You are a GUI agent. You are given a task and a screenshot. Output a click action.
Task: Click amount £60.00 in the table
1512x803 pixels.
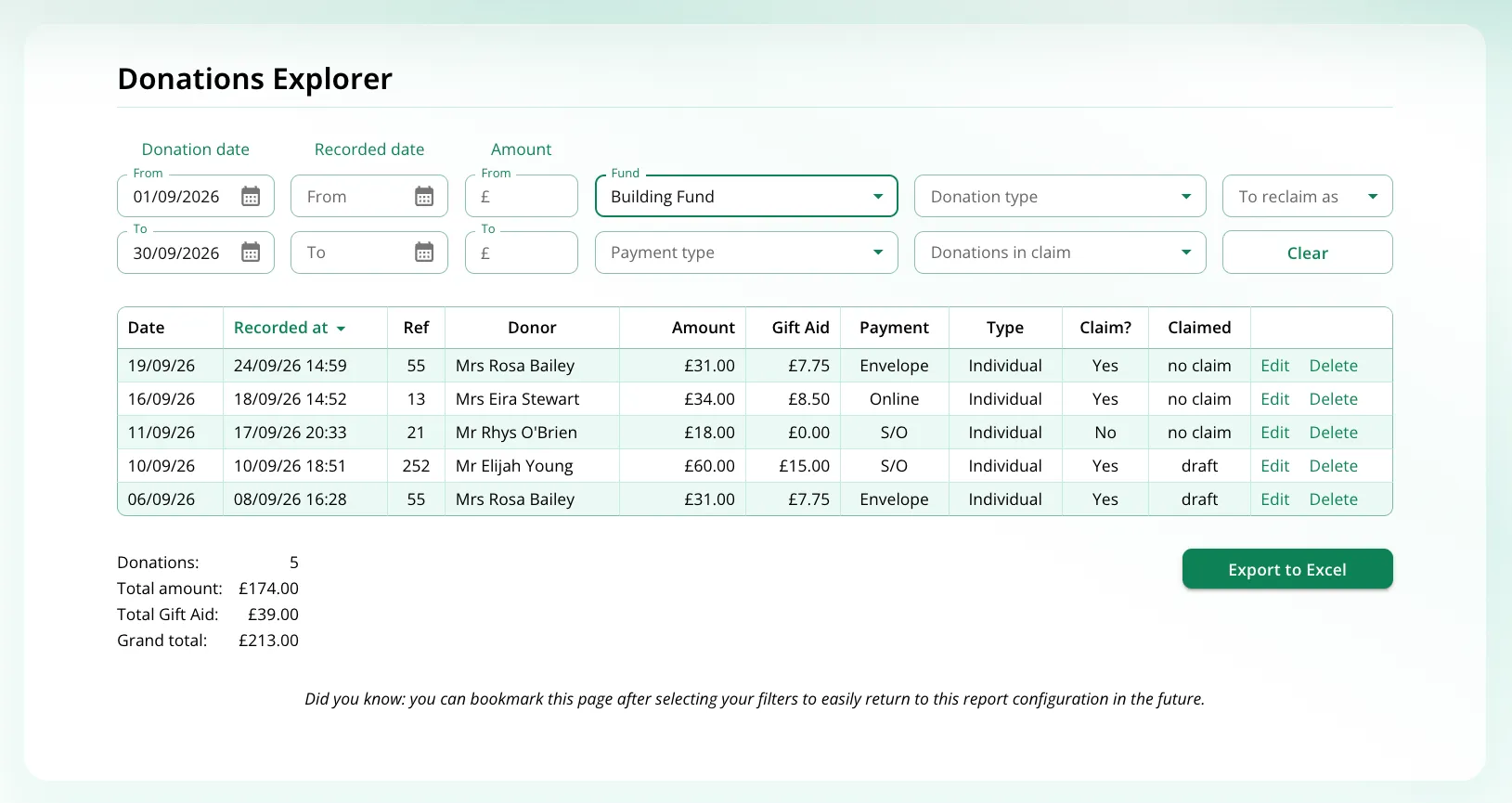[709, 466]
